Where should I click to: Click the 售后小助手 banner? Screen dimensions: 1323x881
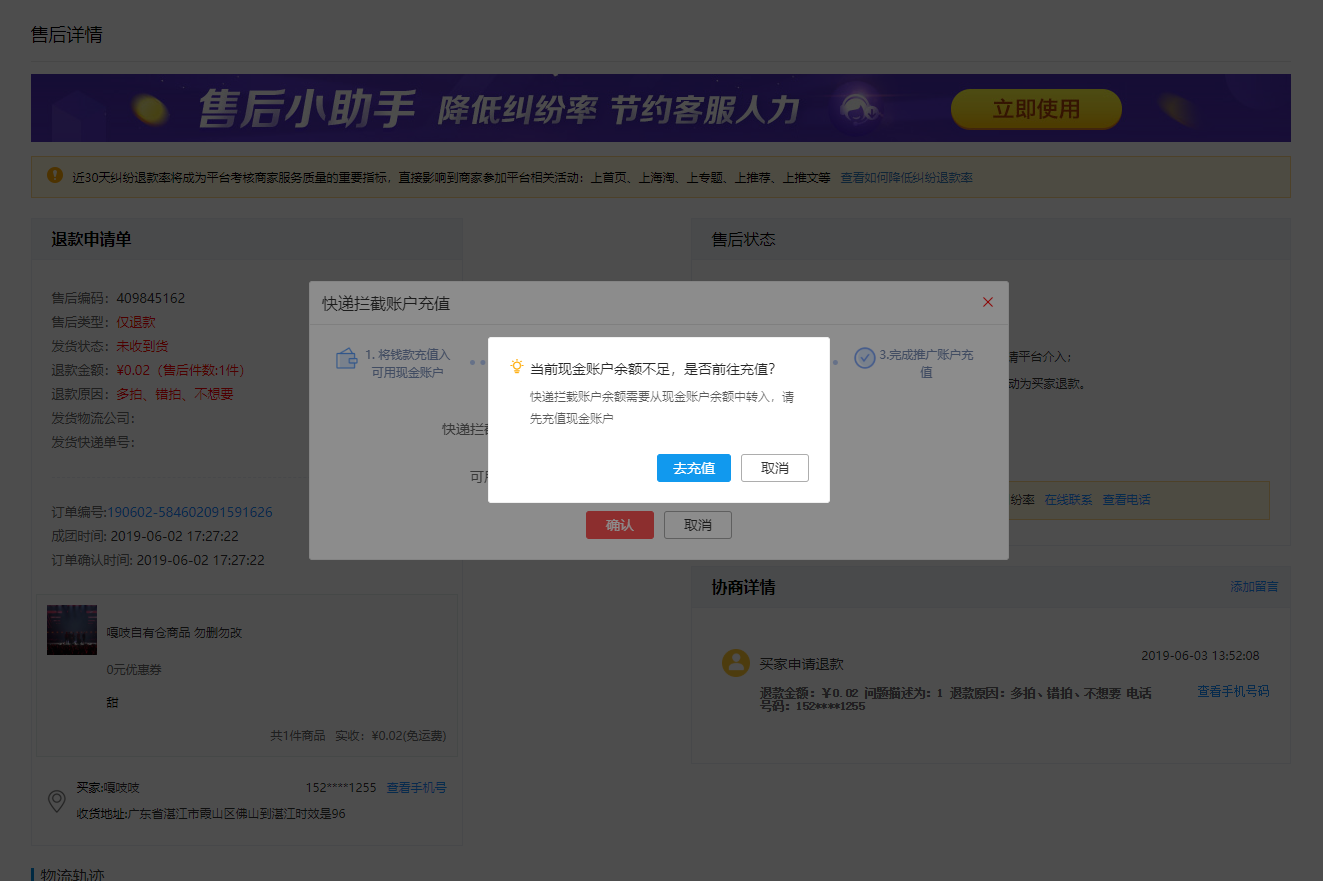point(661,108)
